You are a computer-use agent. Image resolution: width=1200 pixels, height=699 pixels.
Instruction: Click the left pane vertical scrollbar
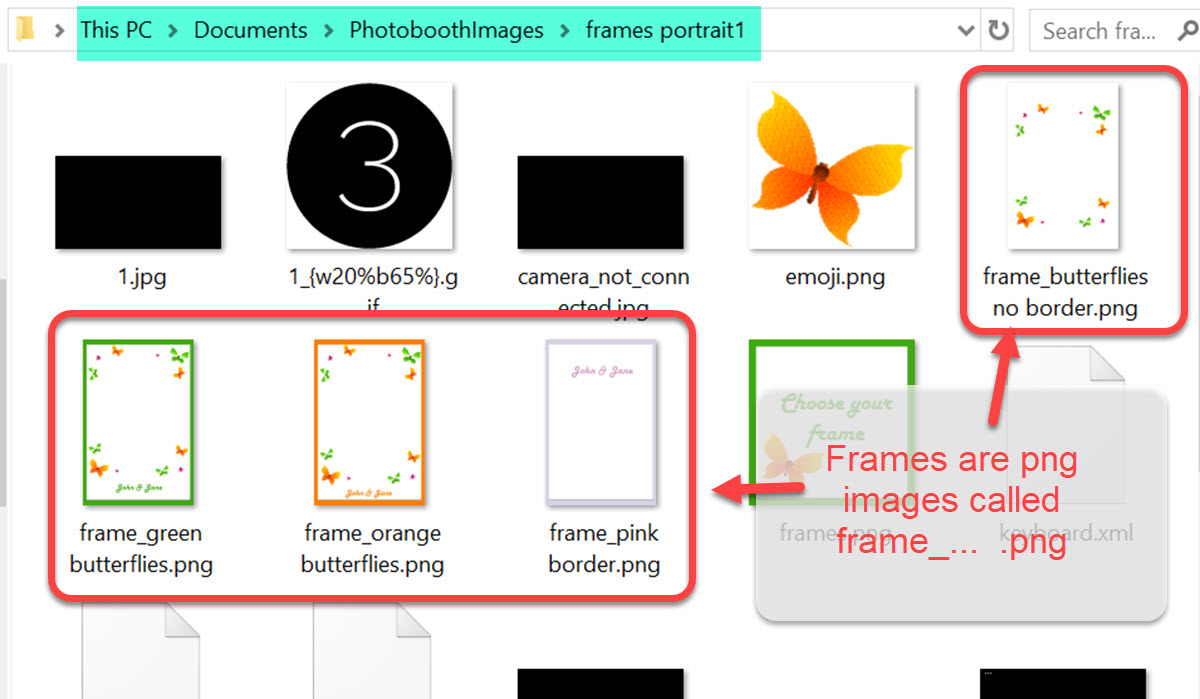coord(3,390)
